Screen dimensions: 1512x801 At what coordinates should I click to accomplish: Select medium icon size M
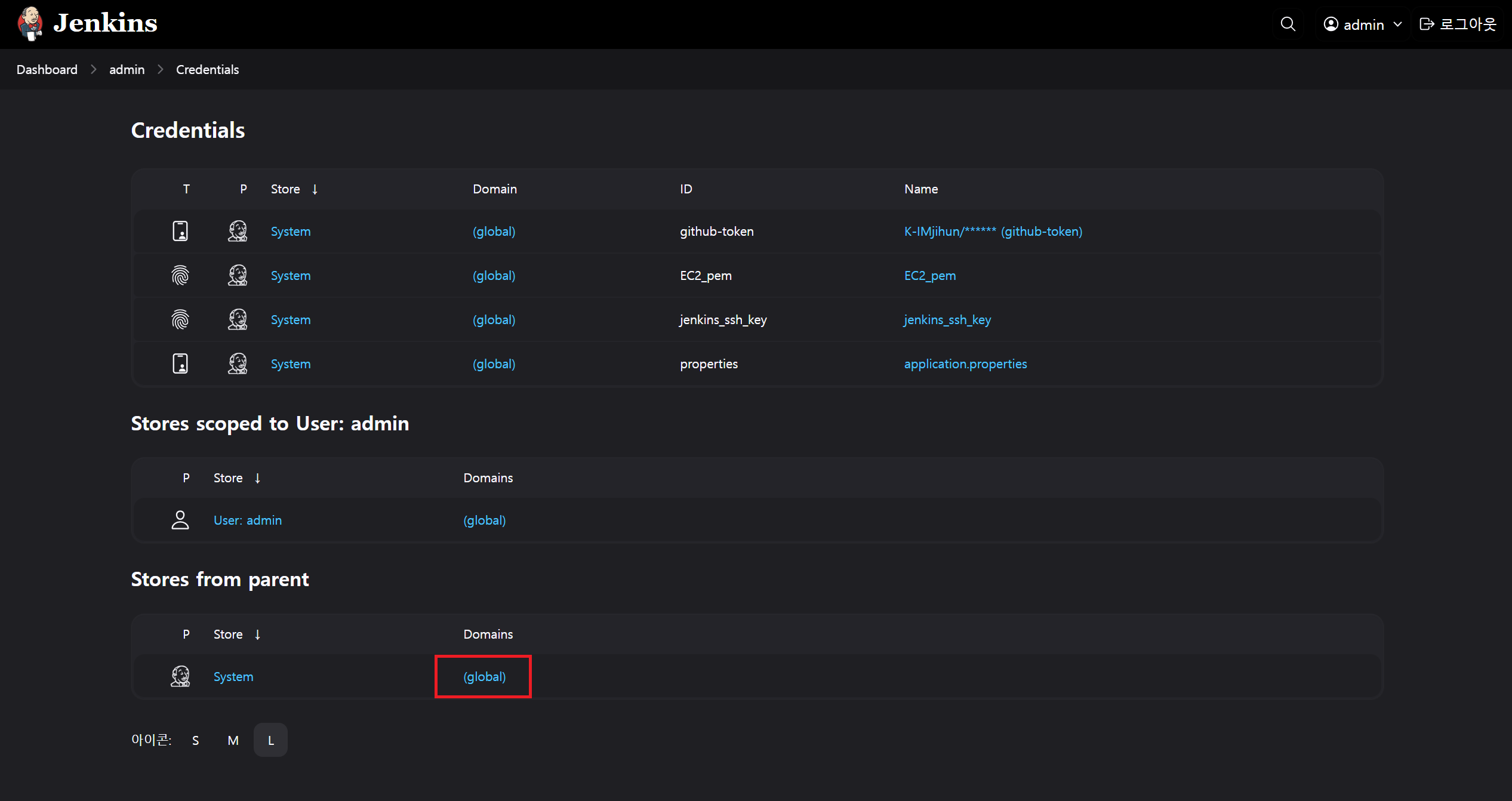click(233, 740)
